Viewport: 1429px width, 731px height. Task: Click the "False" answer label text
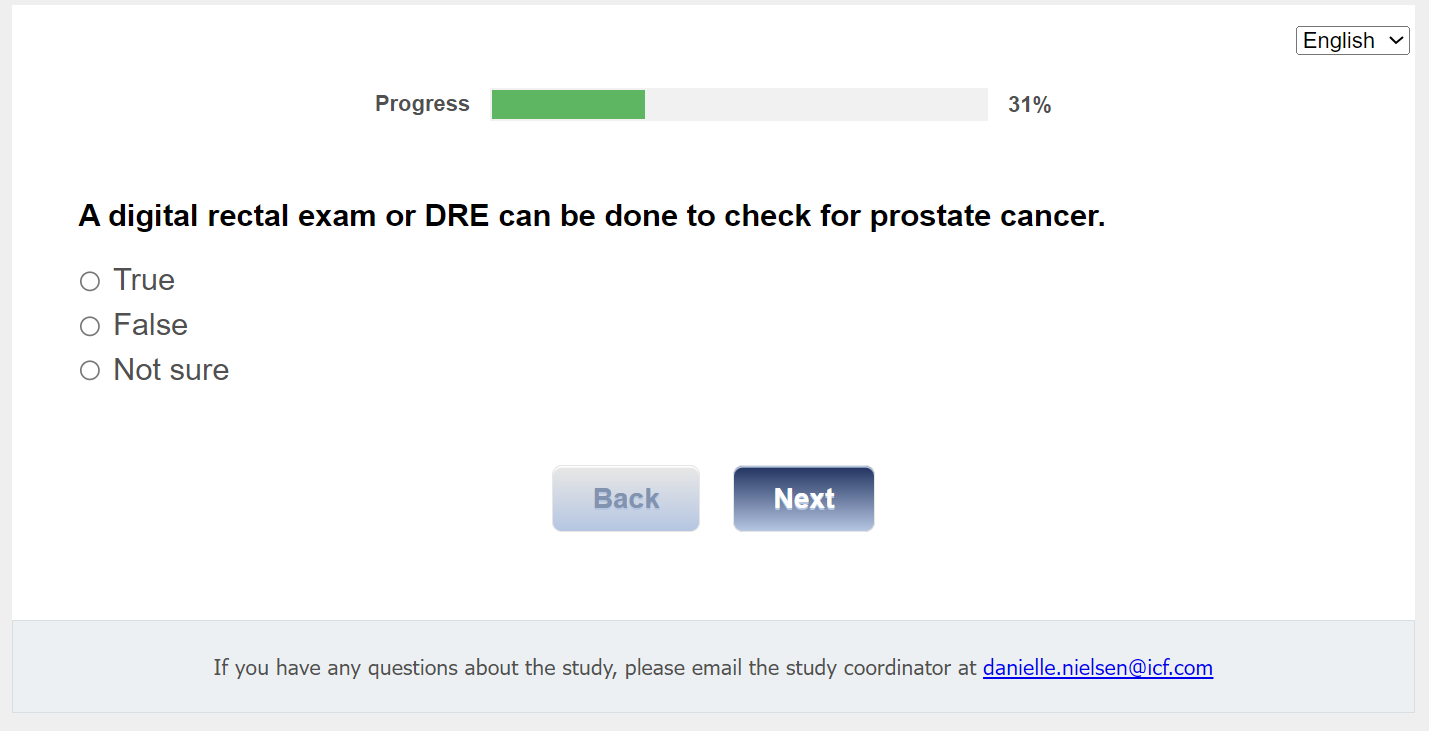click(x=150, y=325)
